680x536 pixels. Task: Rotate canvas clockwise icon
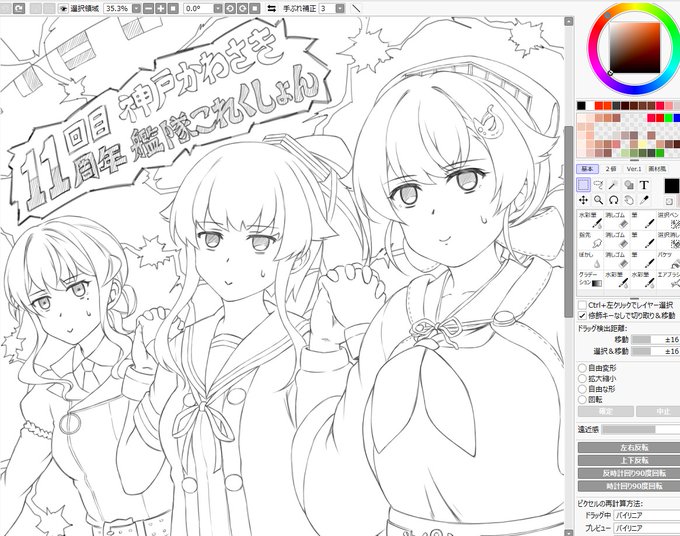(x=242, y=8)
